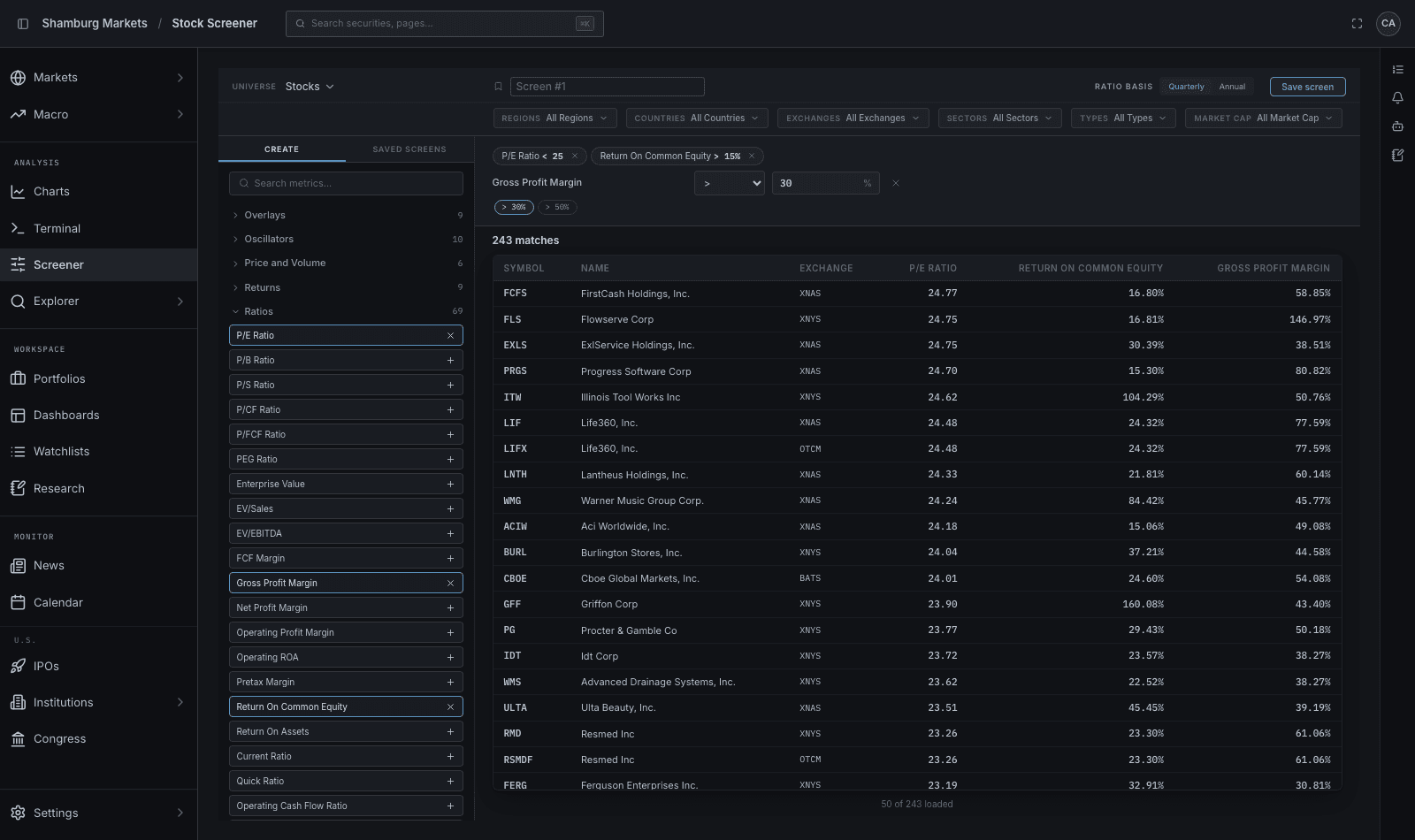This screenshot has width=1415, height=840.
Task: Open the notes edit icon in right rail
Action: tap(1397, 156)
